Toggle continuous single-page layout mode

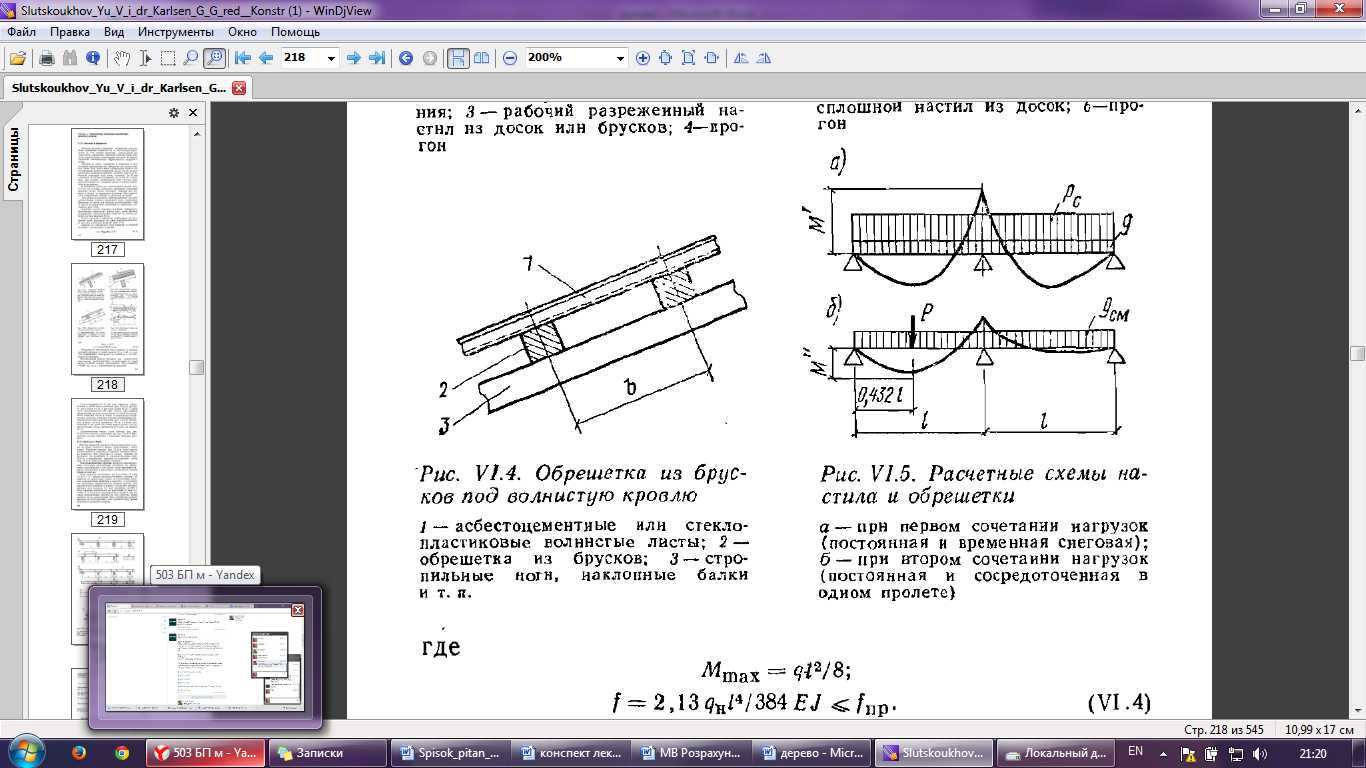[x=458, y=58]
